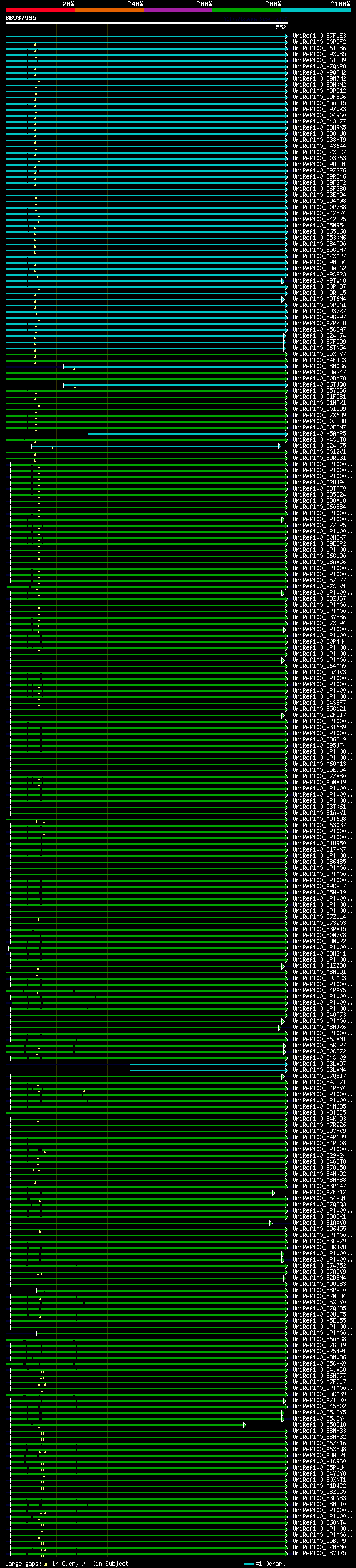Select the UniRef100_B8AG47 label

point(319,373)
